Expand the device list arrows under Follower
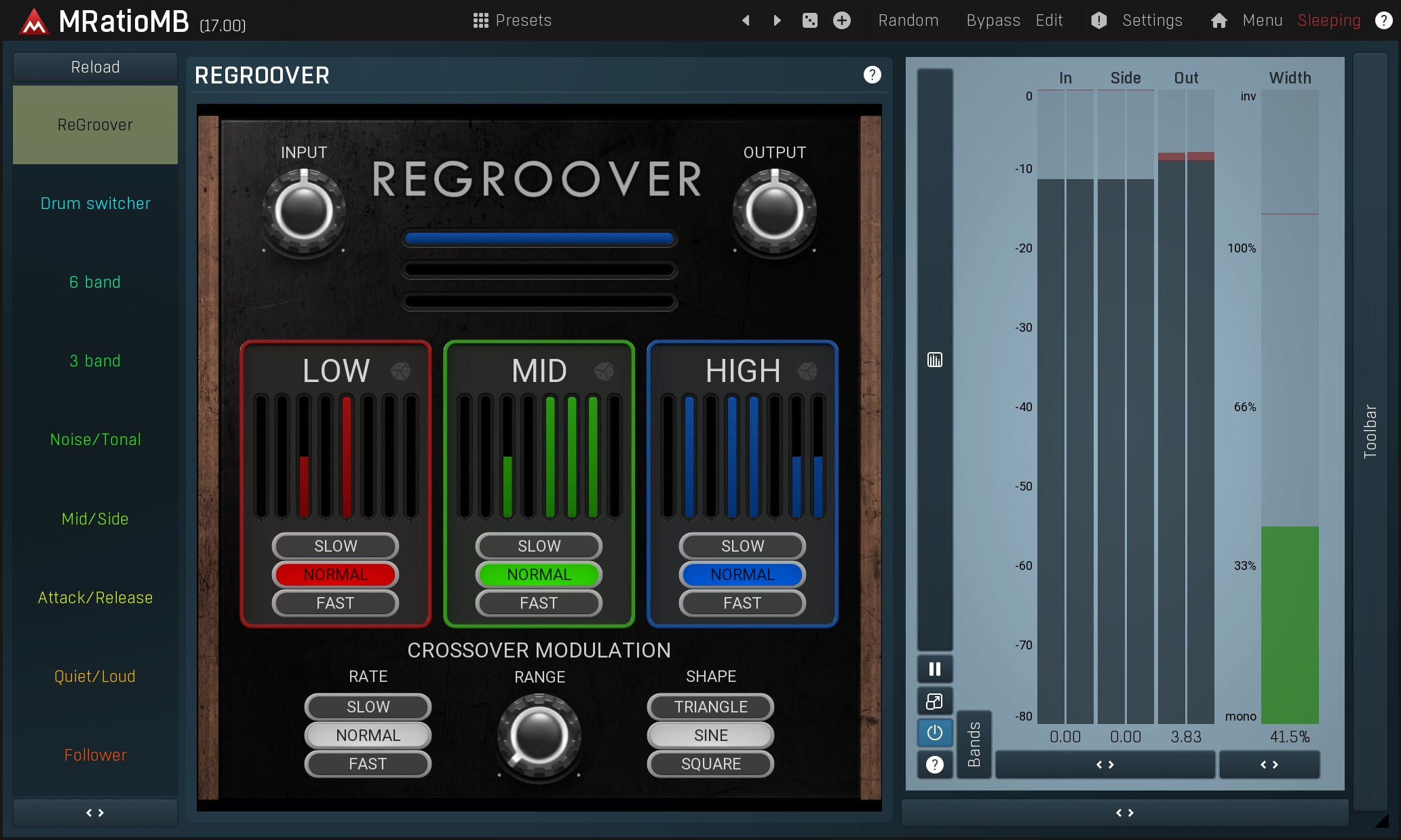The image size is (1401, 840). 95,813
